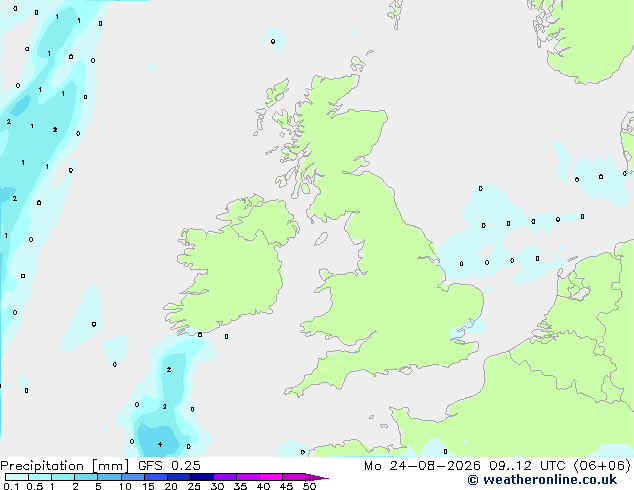The height and width of the screenshot is (490, 634).
Task: Click the legend label '0.5'
Action: (x=35, y=486)
